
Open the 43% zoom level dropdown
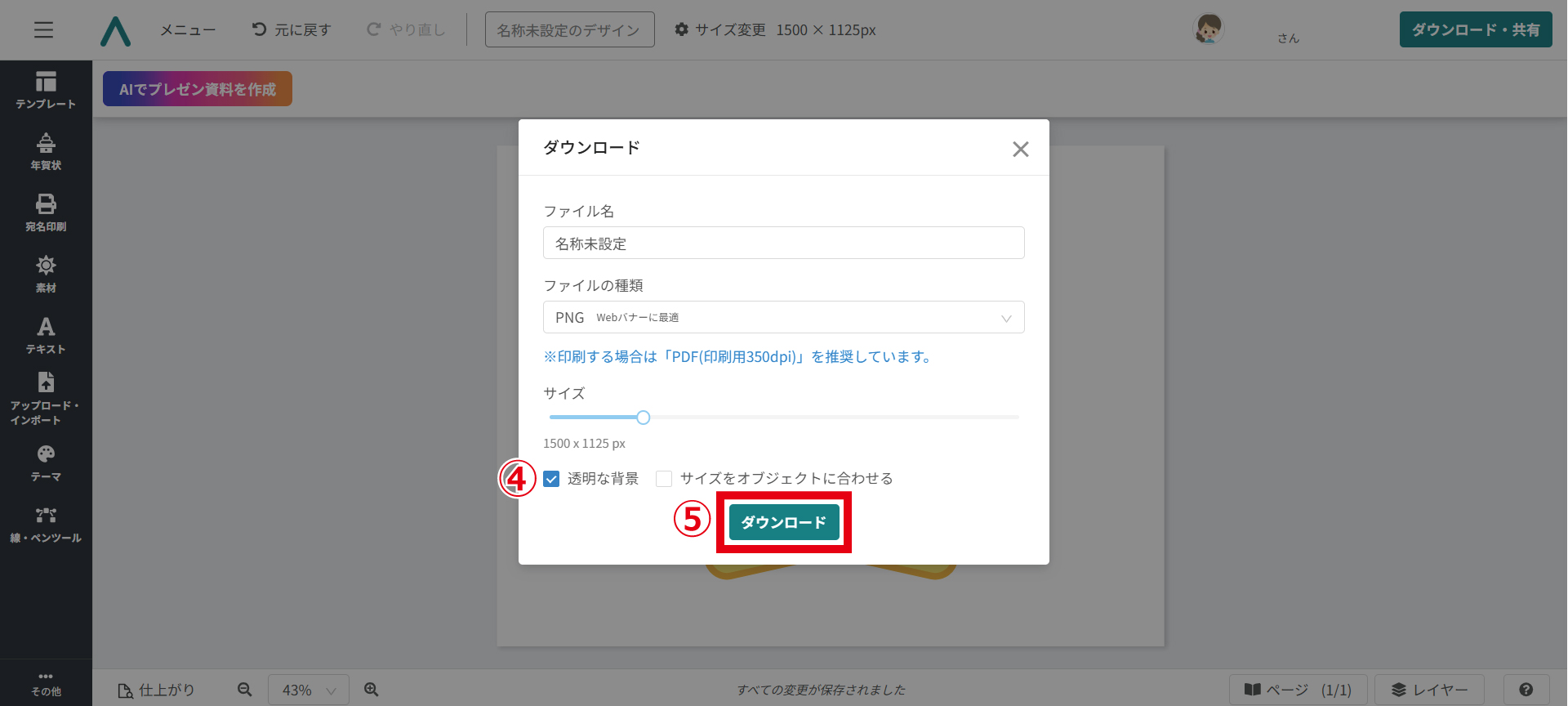308,690
